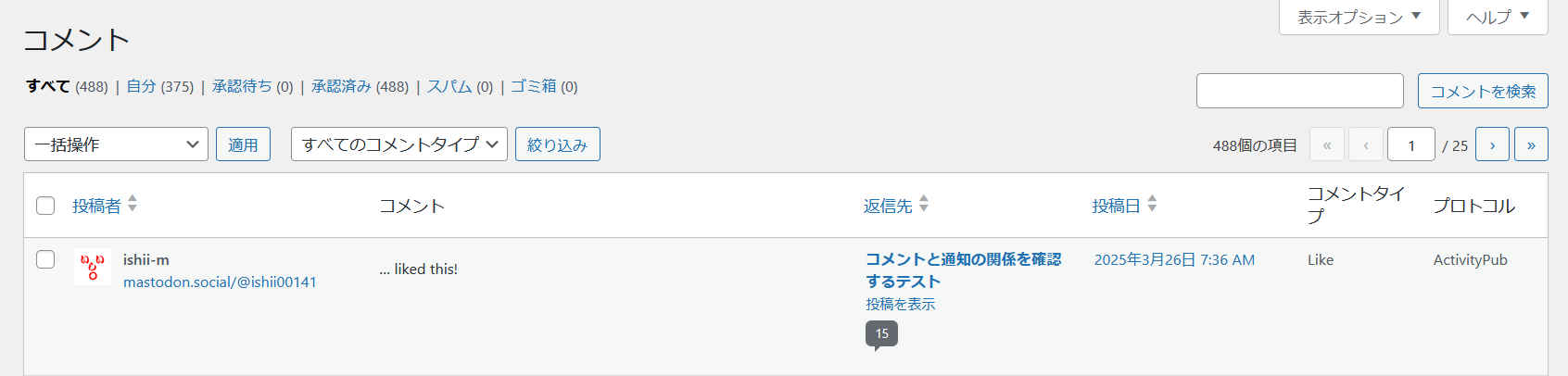The width and height of the screenshot is (1568, 376).
Task: Jump to the last comments page
Action: coord(1531,145)
